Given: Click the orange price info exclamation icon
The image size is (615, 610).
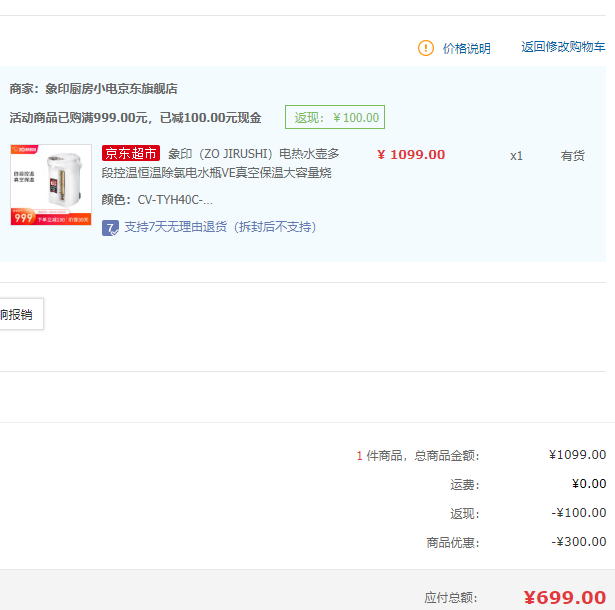Looking at the screenshot, I should (426, 48).
